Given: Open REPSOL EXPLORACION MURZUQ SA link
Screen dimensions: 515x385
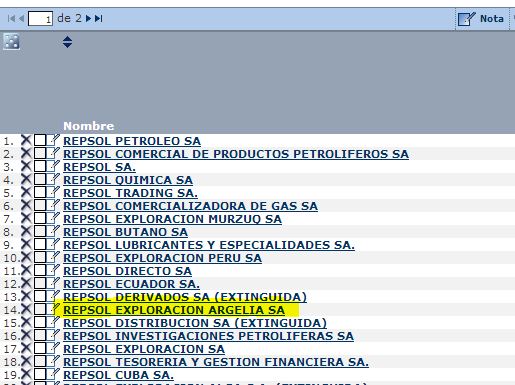Looking at the screenshot, I should (x=173, y=219).
